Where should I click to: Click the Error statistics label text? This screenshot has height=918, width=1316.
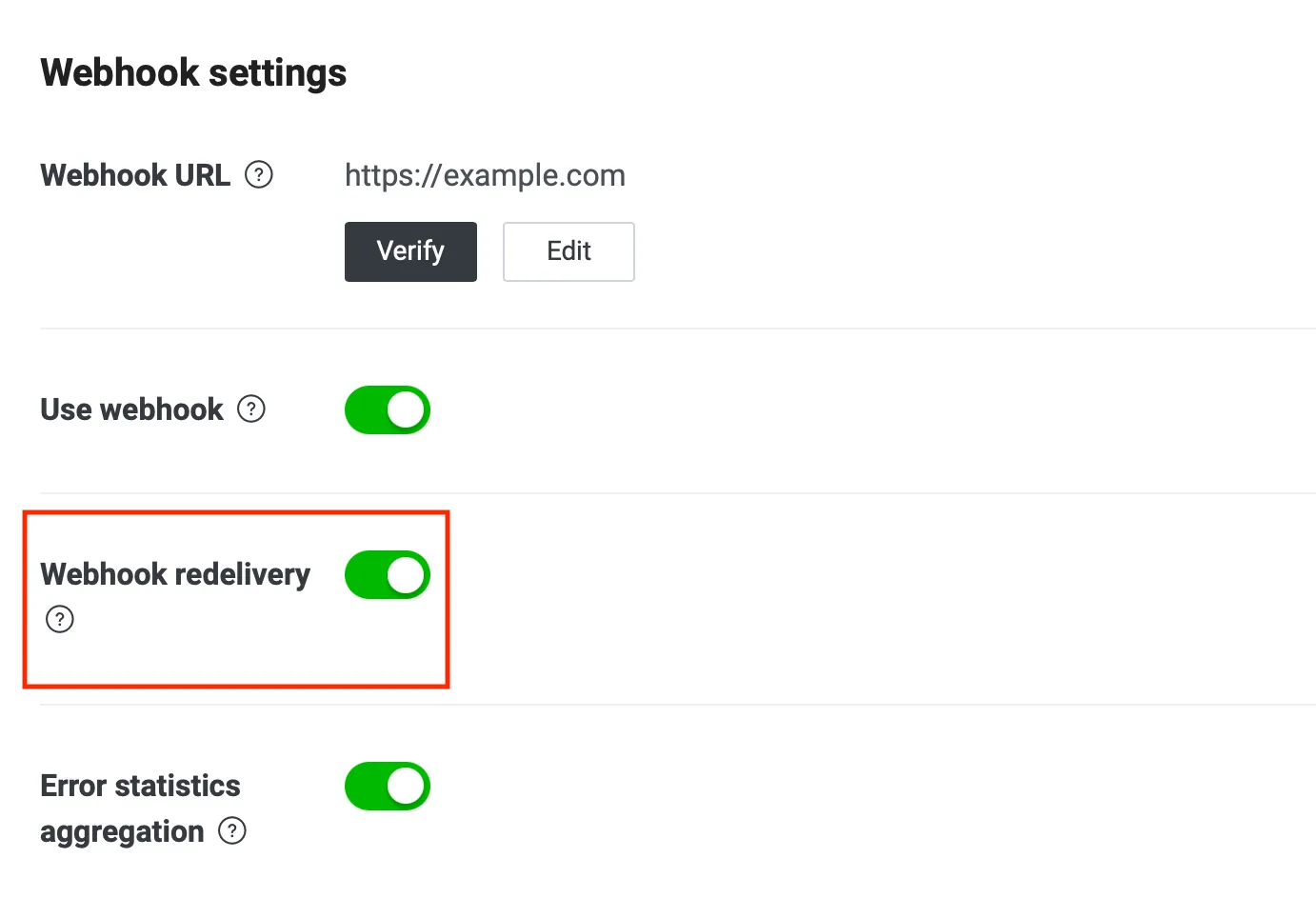140,786
